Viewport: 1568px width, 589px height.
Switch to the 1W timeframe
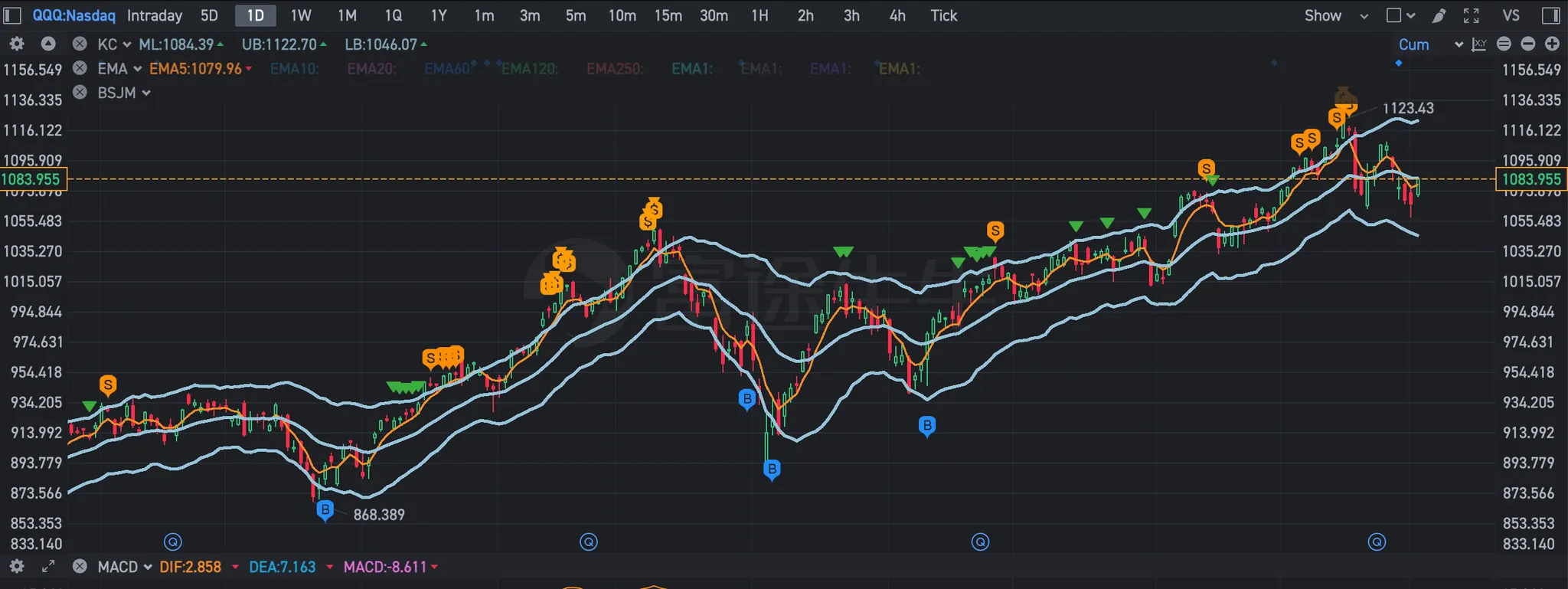[x=301, y=16]
